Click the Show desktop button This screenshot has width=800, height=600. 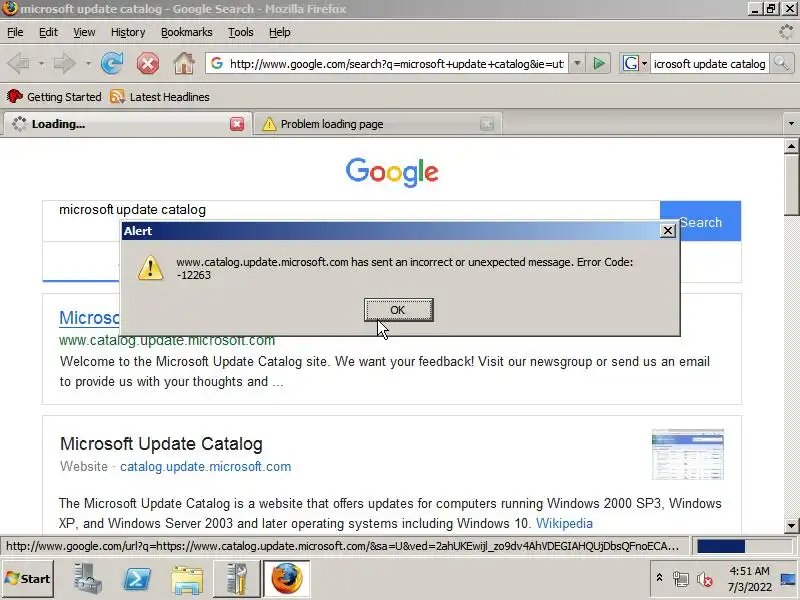[789, 579]
